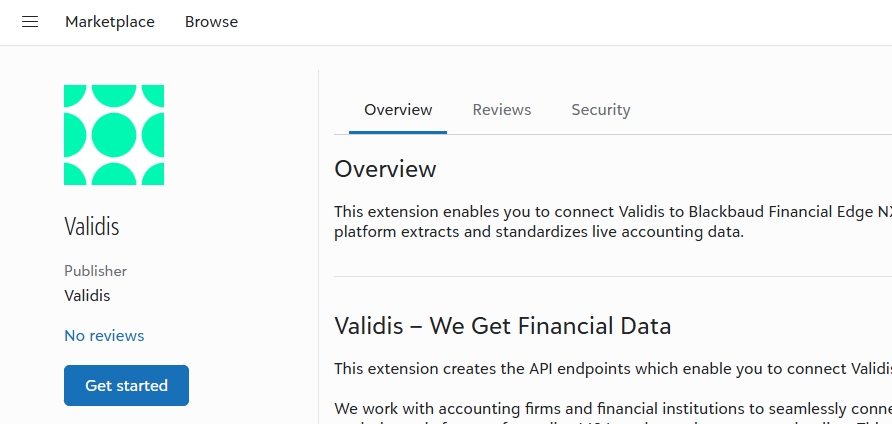Open the Security tab
This screenshot has height=424, width=892.
pos(601,109)
